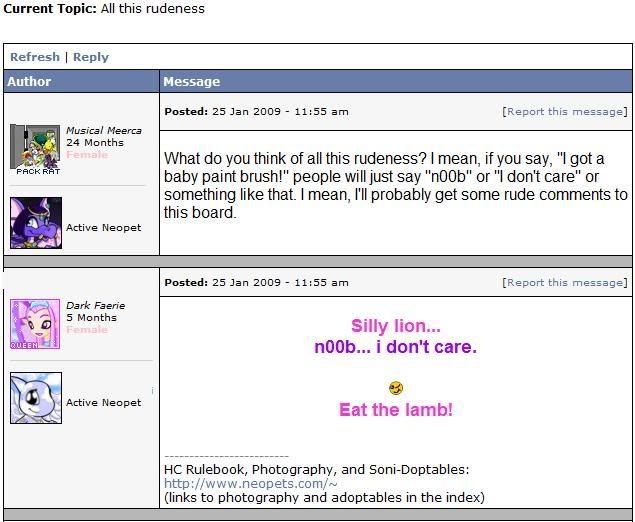
Task: Click the Dark Faerie user title
Action: (x=96, y=306)
